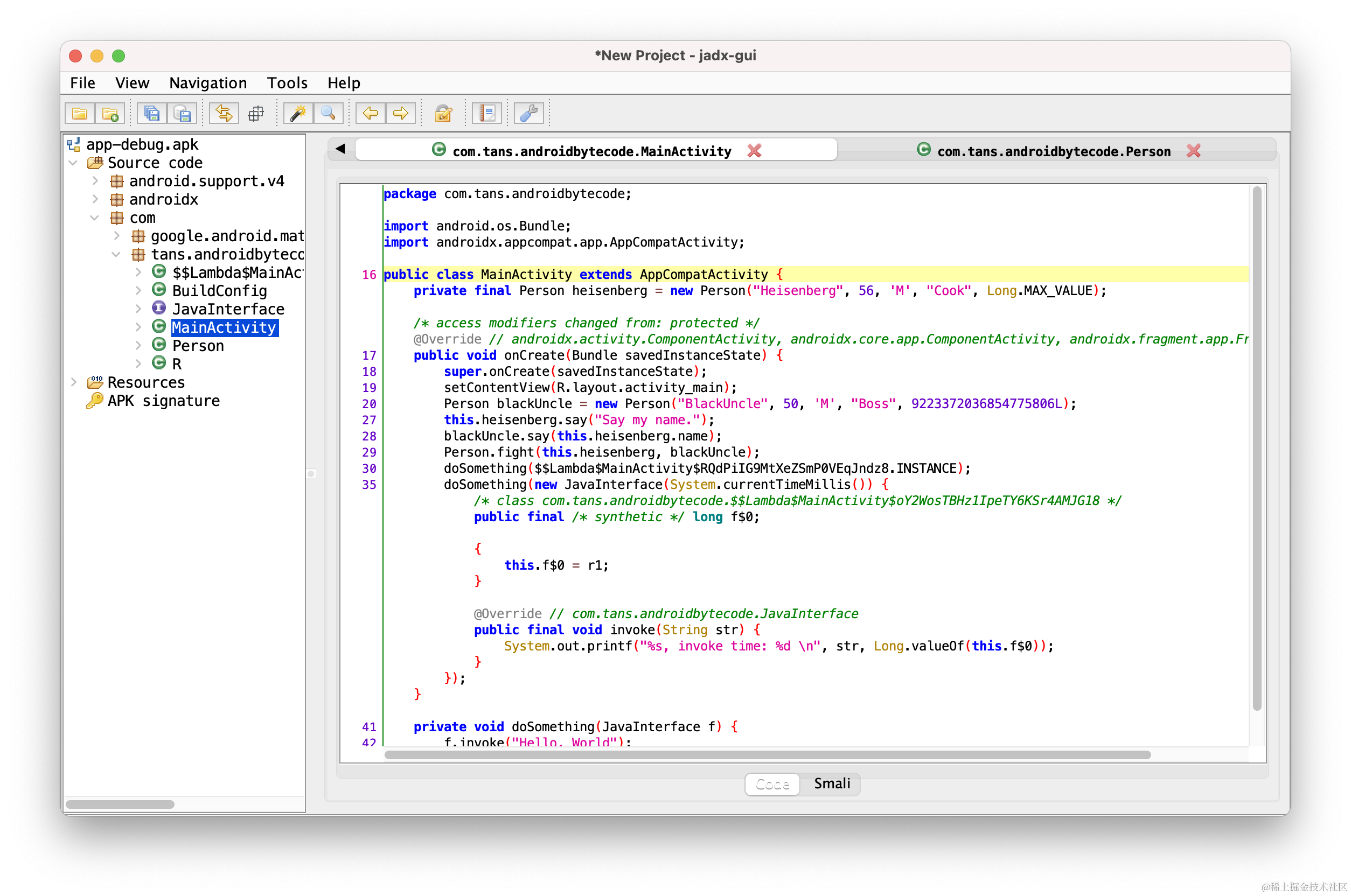Open the Help menu

click(x=344, y=83)
